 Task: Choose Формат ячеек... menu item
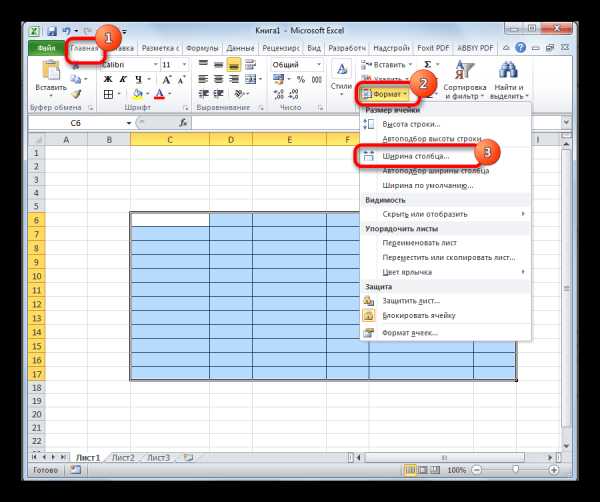pos(445,333)
